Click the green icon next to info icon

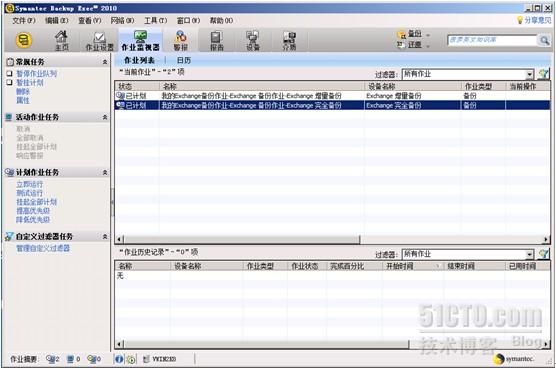tap(131, 359)
